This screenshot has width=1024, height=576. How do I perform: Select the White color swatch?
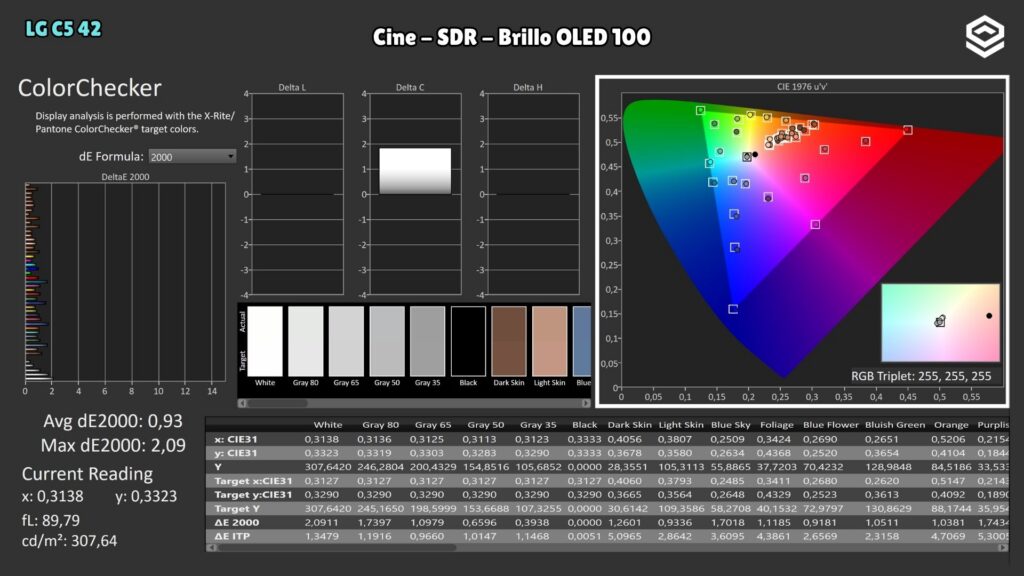[265, 342]
